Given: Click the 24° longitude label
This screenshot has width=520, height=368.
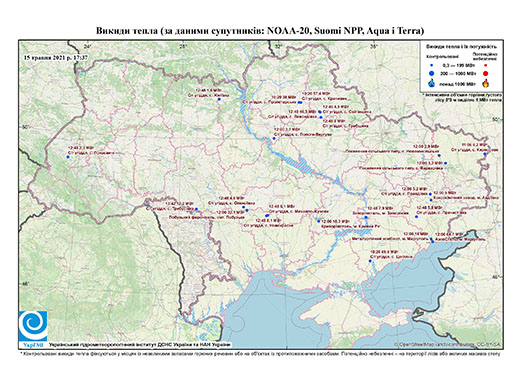Looking at the screenshot, I should click(88, 46).
